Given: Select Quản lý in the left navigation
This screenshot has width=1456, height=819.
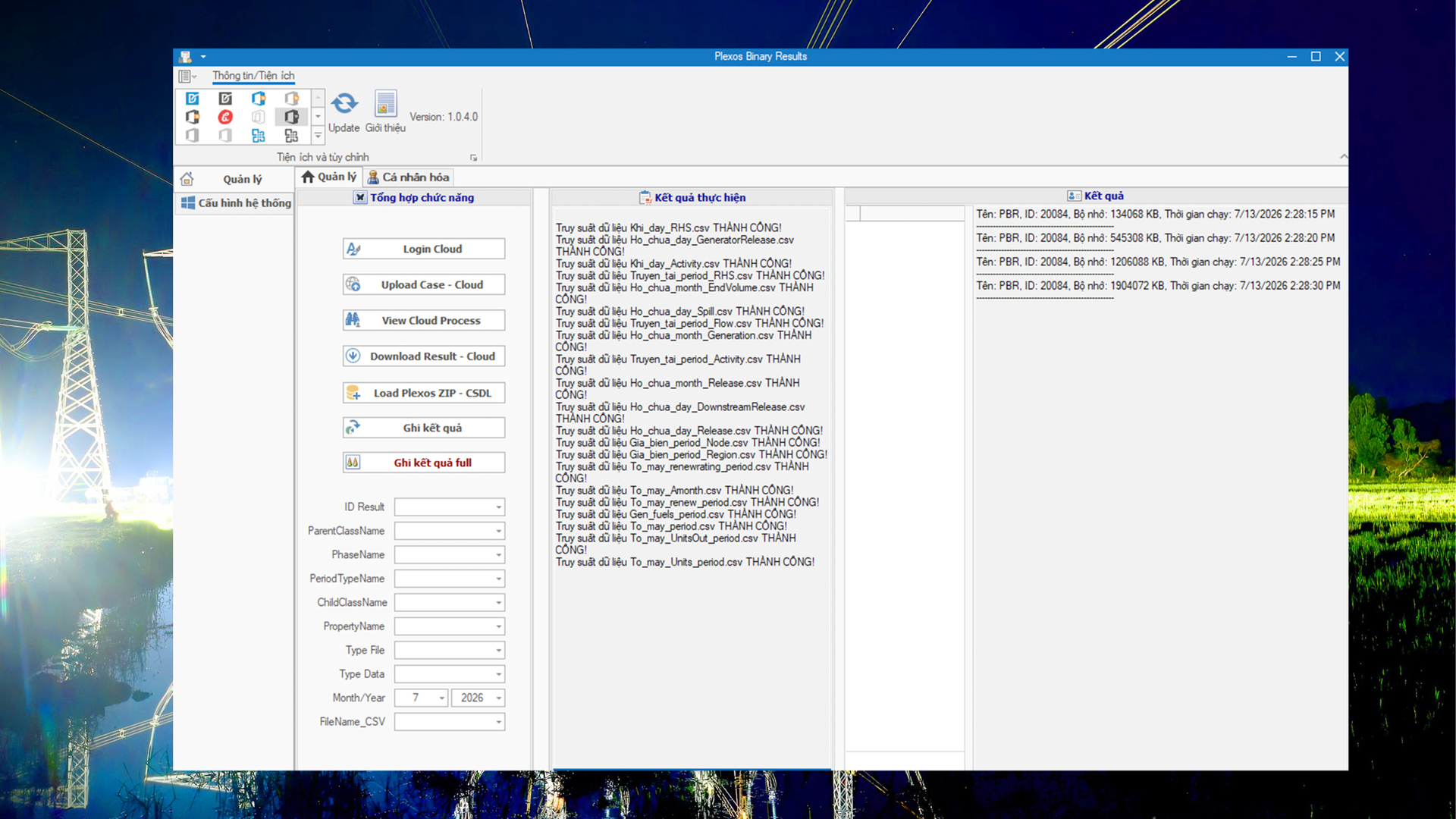Looking at the screenshot, I should (x=234, y=179).
